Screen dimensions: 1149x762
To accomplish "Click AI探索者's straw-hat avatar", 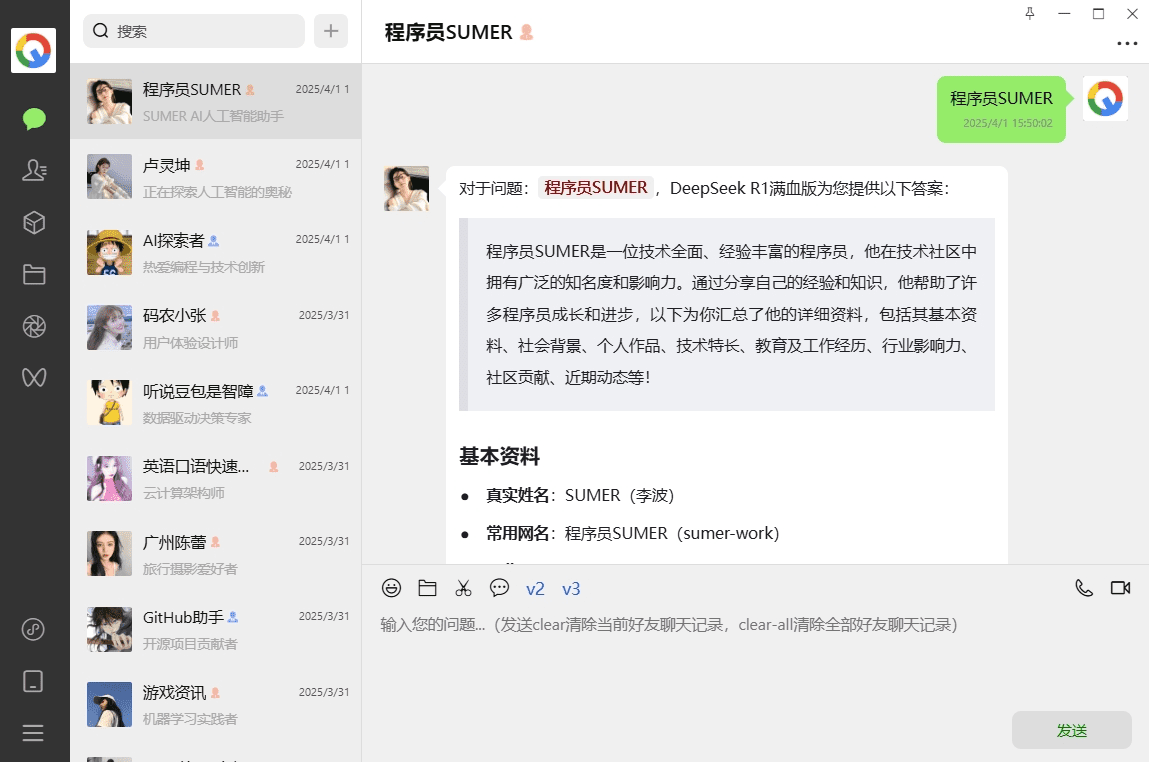I will [109, 252].
